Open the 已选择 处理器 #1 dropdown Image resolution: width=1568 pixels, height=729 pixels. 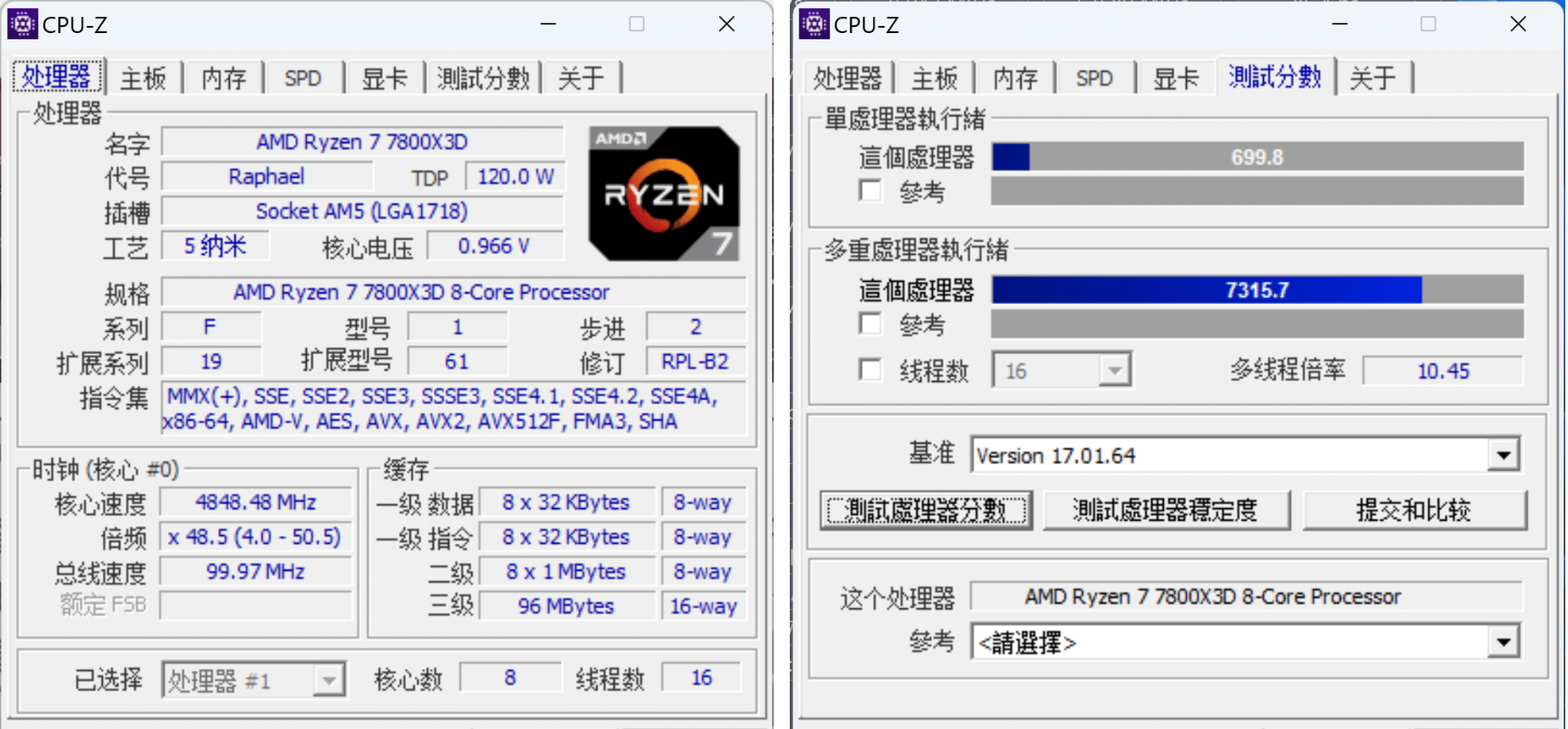coord(253,681)
